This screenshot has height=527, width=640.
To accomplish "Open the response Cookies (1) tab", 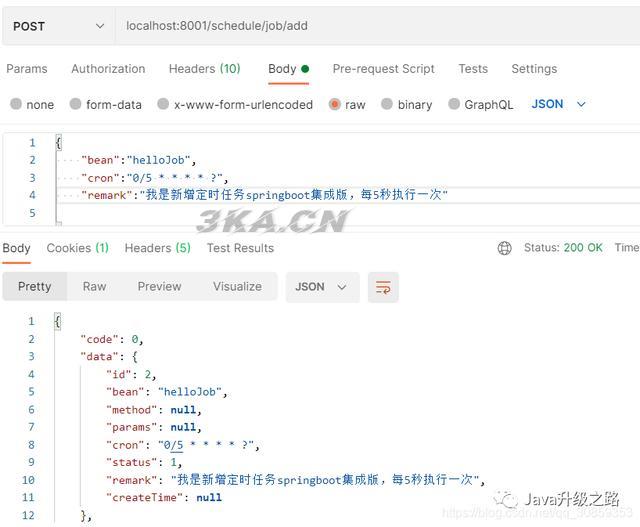I will coord(78,248).
